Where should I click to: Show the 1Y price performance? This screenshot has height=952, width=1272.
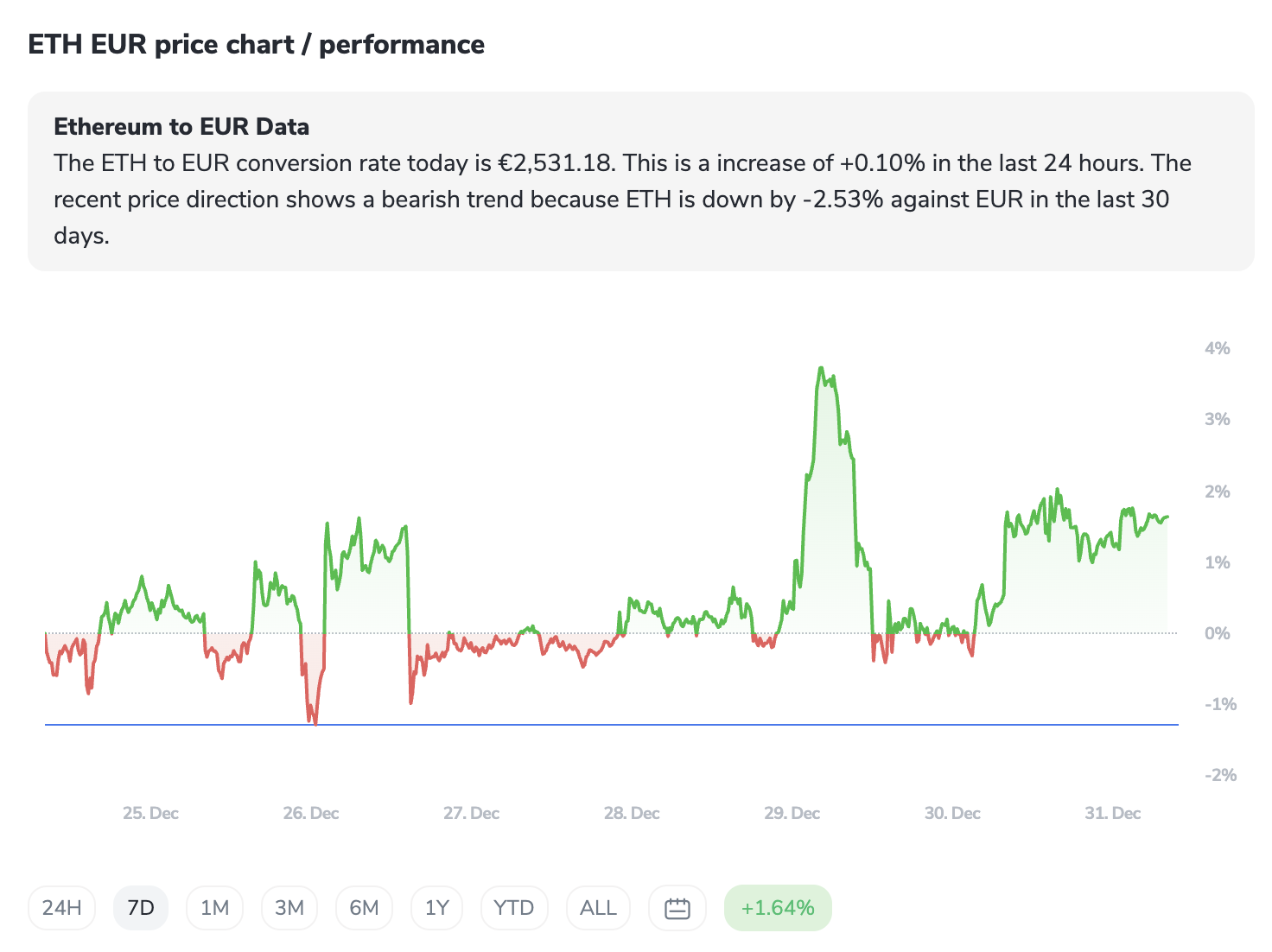437,908
